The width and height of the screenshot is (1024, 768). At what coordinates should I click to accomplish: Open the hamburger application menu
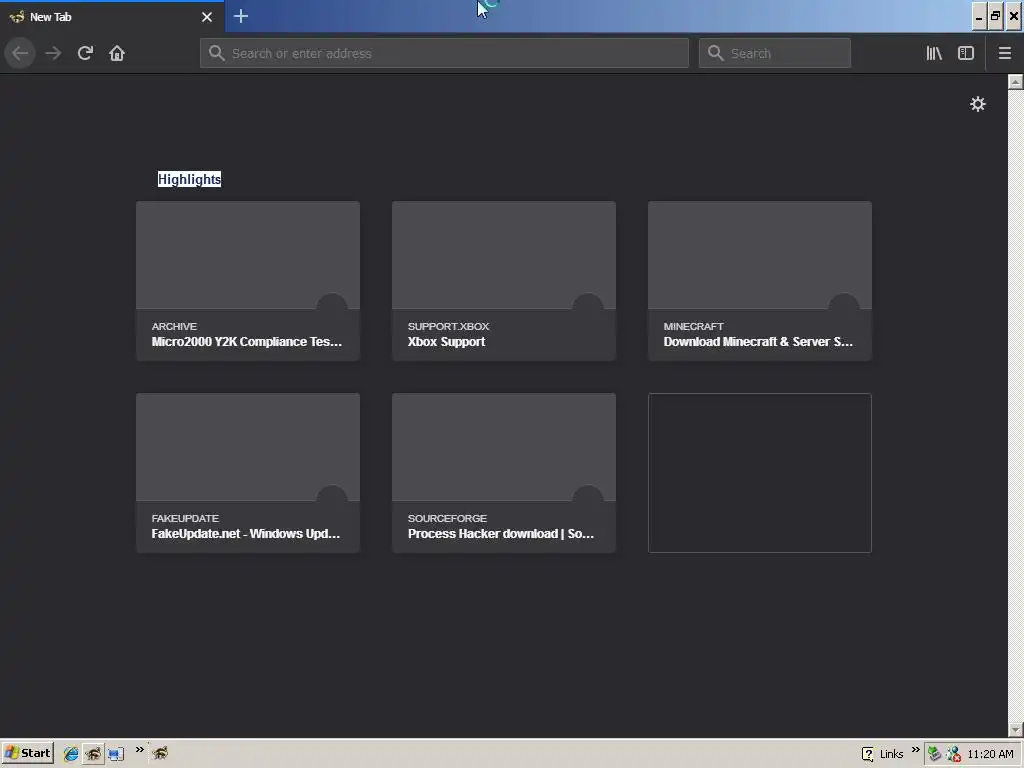point(1004,53)
